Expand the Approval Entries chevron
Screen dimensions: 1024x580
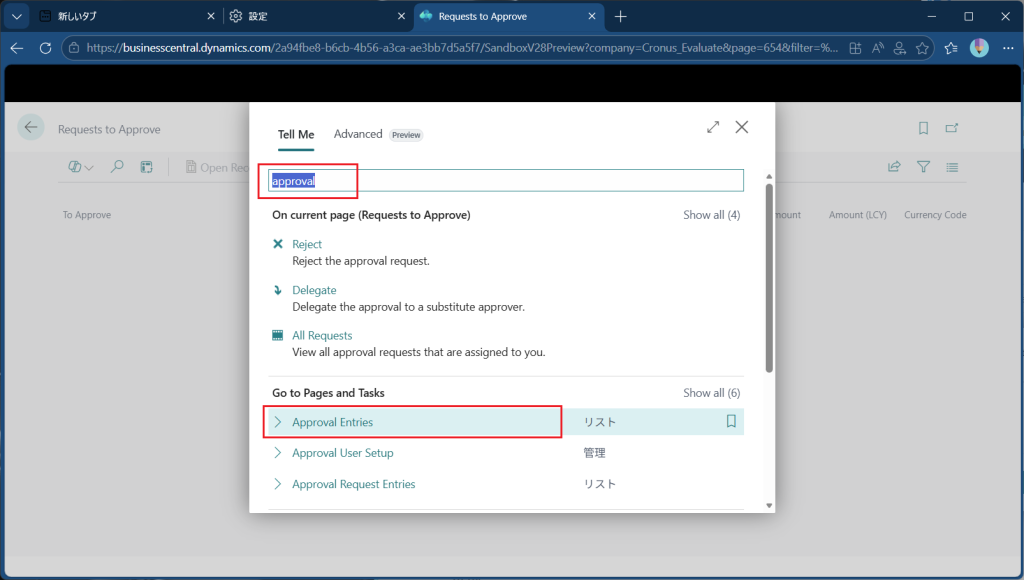tap(278, 422)
